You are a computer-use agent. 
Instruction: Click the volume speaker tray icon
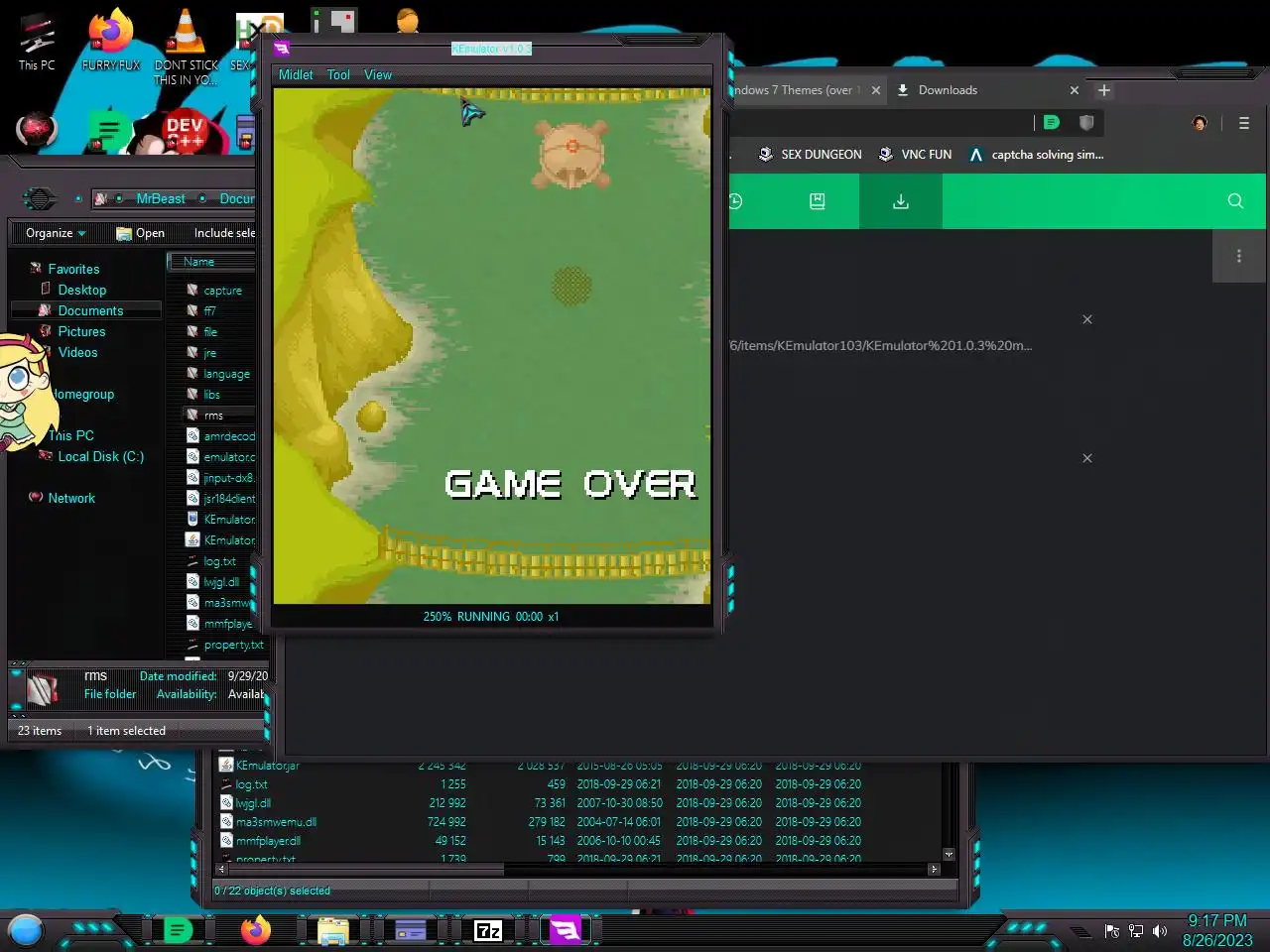coord(1160,931)
